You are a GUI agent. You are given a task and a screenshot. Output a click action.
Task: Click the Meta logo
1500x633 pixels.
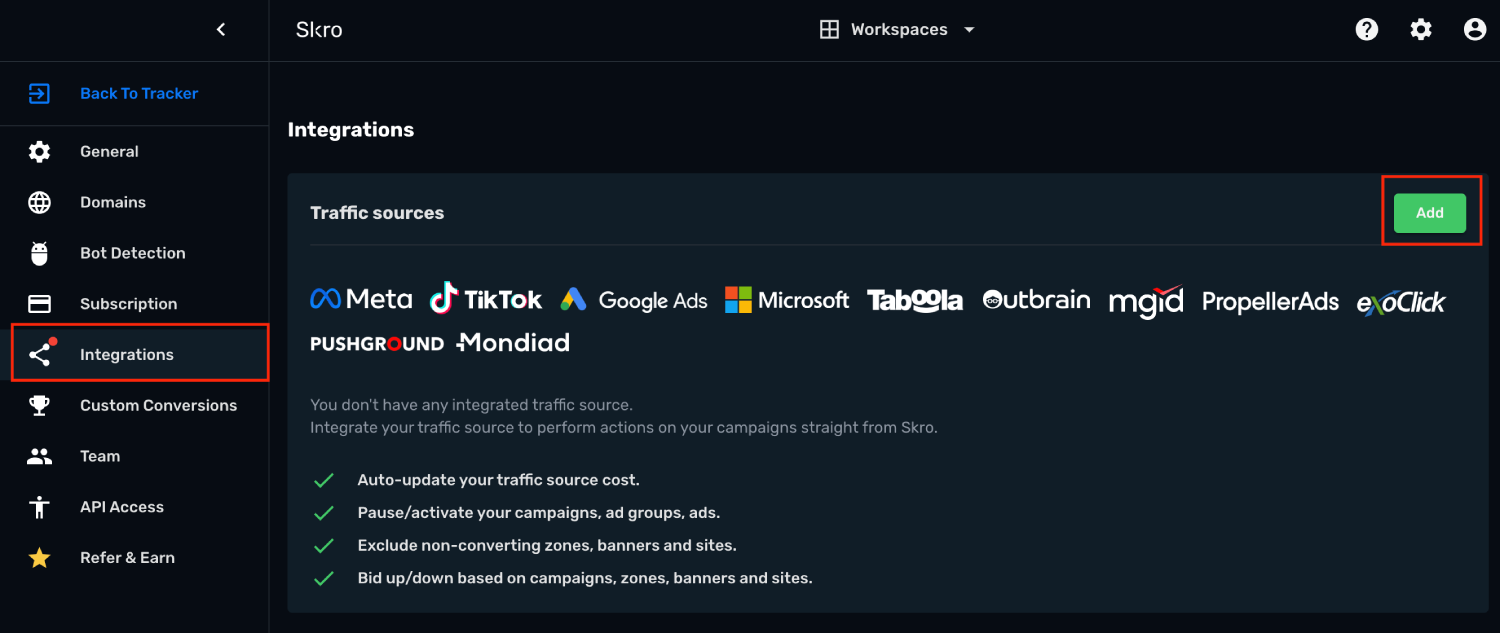click(361, 299)
